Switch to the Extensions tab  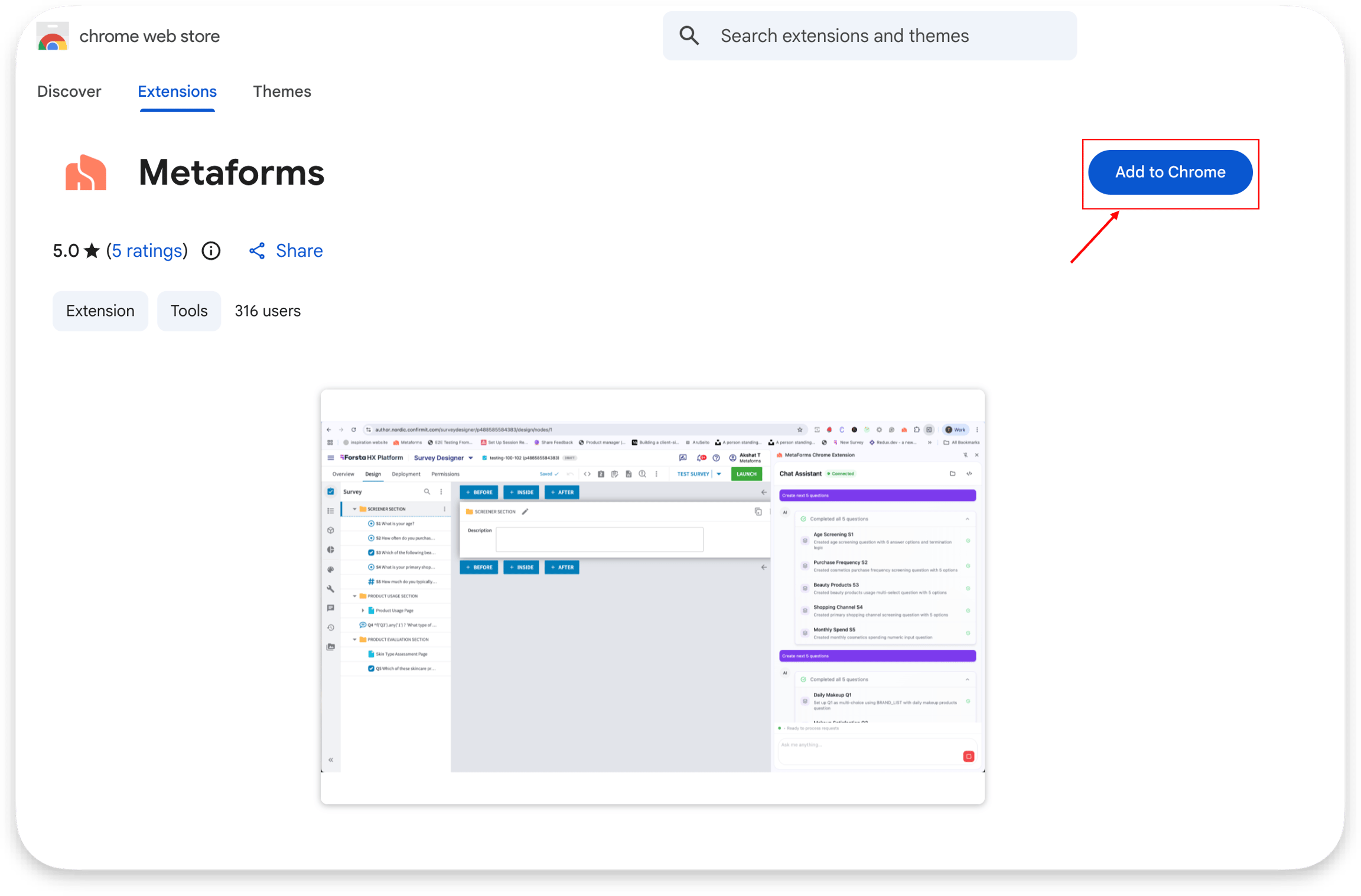pyautogui.click(x=177, y=92)
